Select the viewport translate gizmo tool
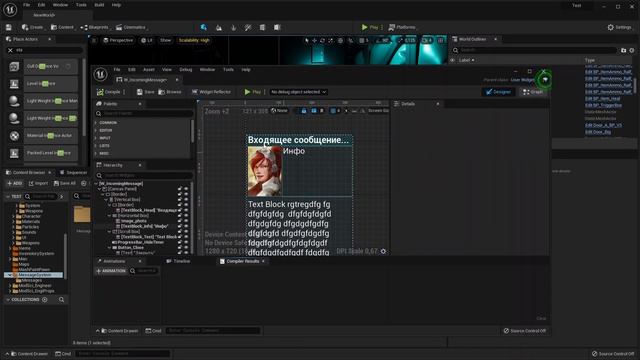The height and width of the screenshot is (360, 640). tap(314, 40)
